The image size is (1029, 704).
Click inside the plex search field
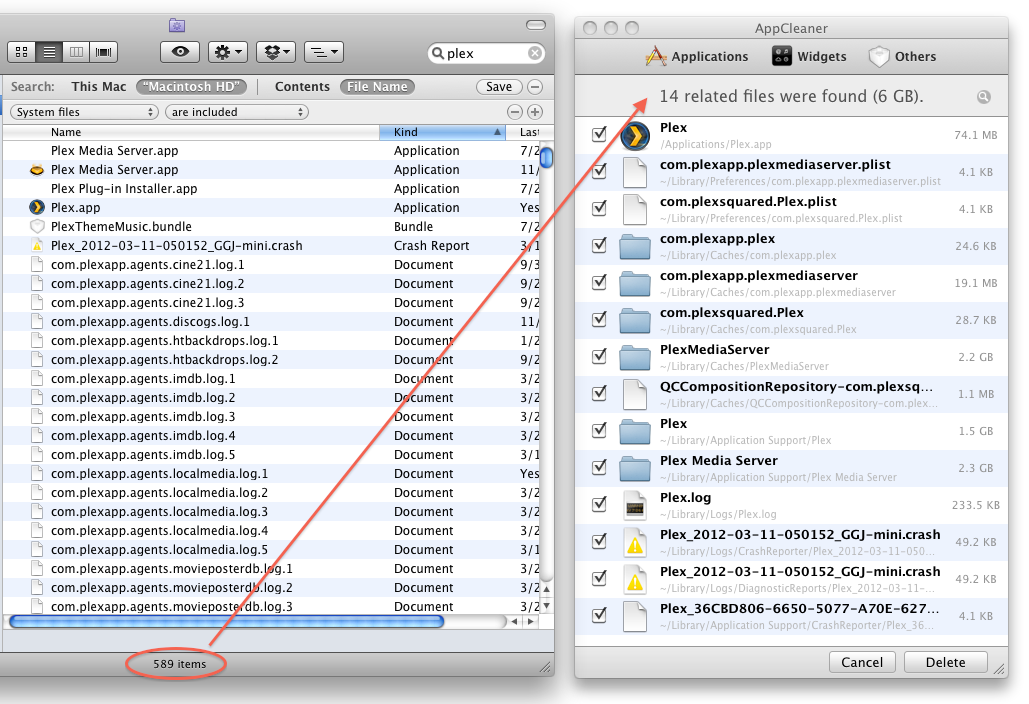click(x=486, y=53)
